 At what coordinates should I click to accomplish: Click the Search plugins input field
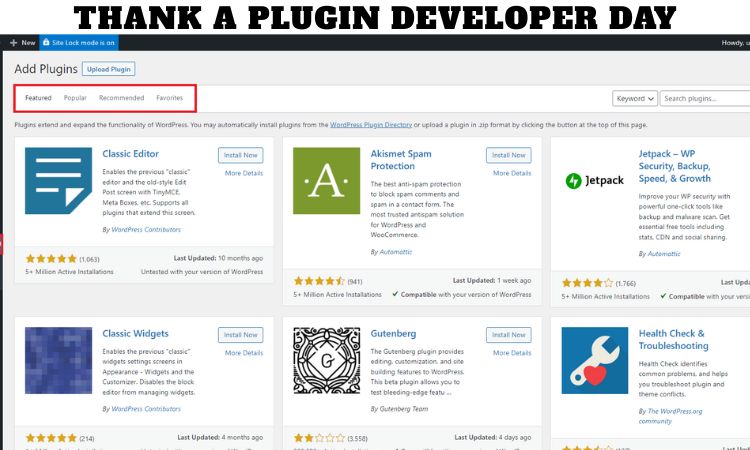tap(705, 99)
